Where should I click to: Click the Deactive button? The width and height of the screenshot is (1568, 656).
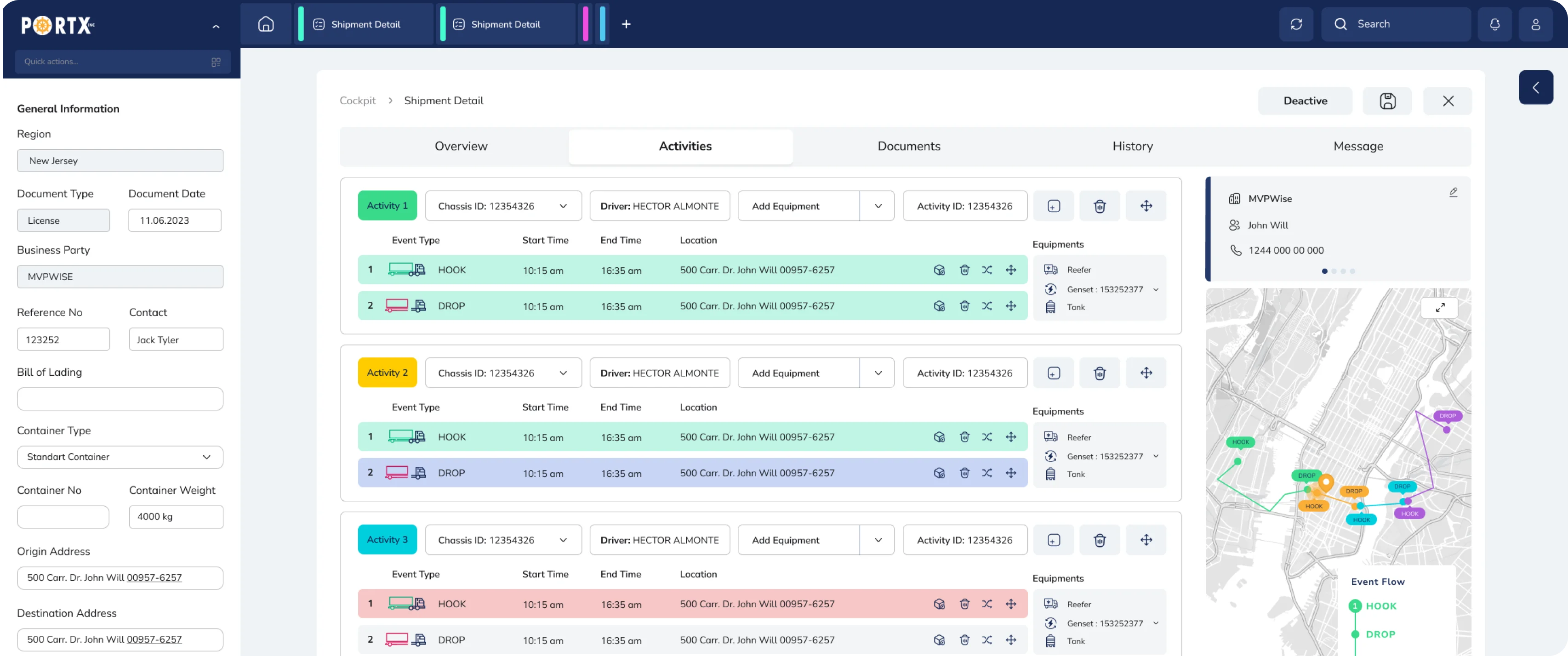(x=1305, y=101)
